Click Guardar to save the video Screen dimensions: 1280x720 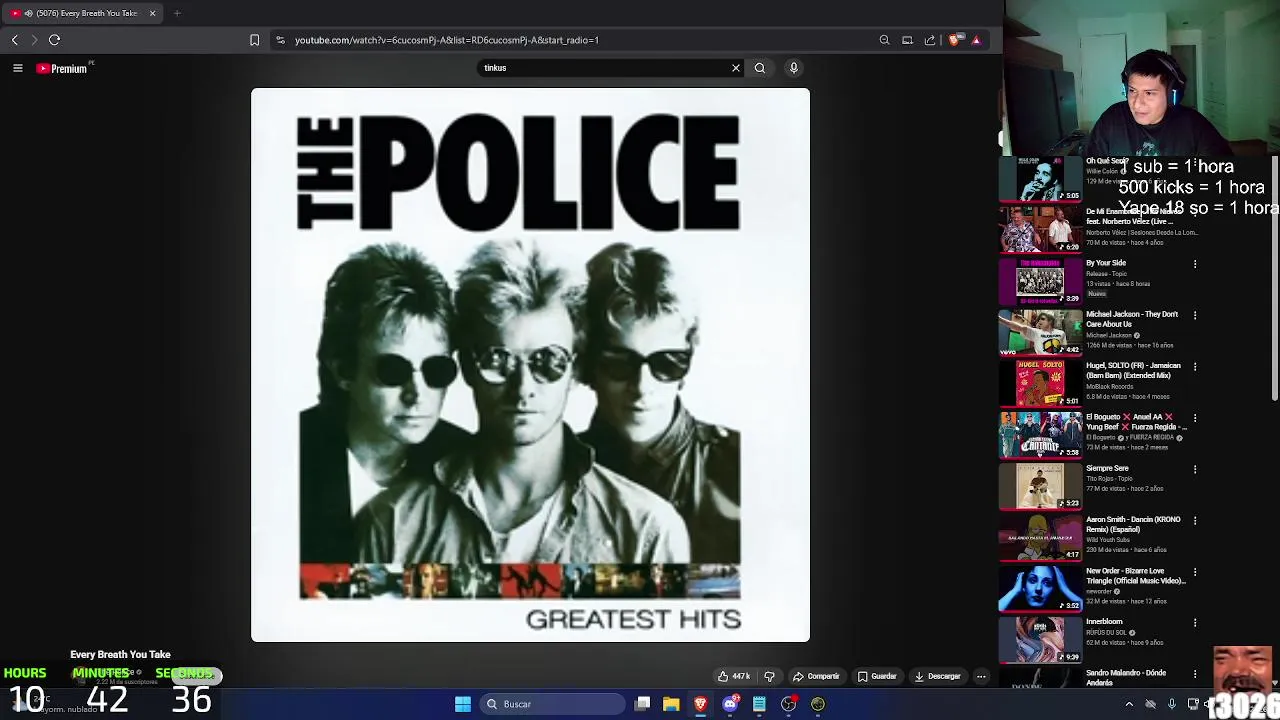tap(878, 677)
